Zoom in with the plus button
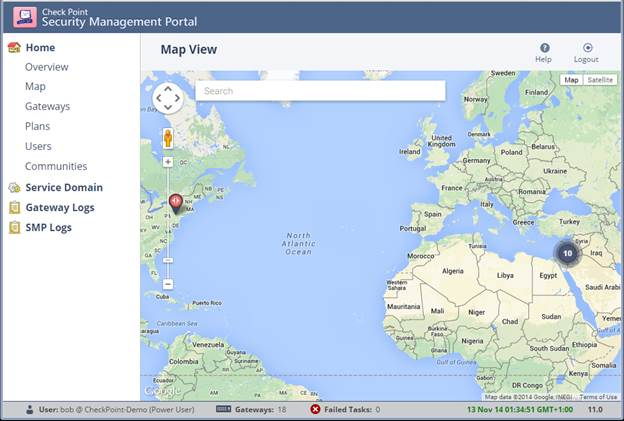This screenshot has width=624, height=421. pyautogui.click(x=168, y=162)
